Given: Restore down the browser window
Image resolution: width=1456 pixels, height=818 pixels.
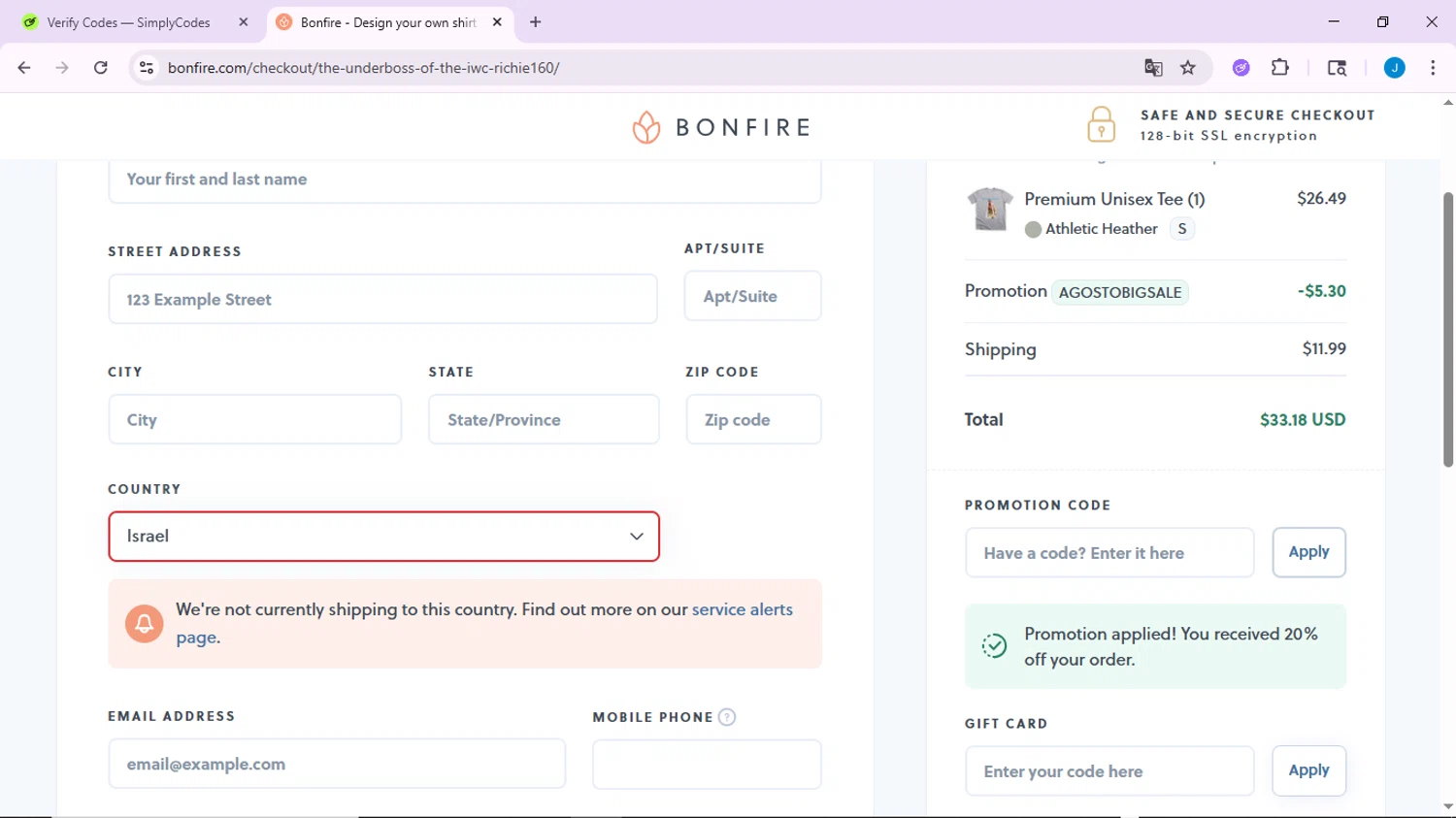Looking at the screenshot, I should coord(1382,21).
